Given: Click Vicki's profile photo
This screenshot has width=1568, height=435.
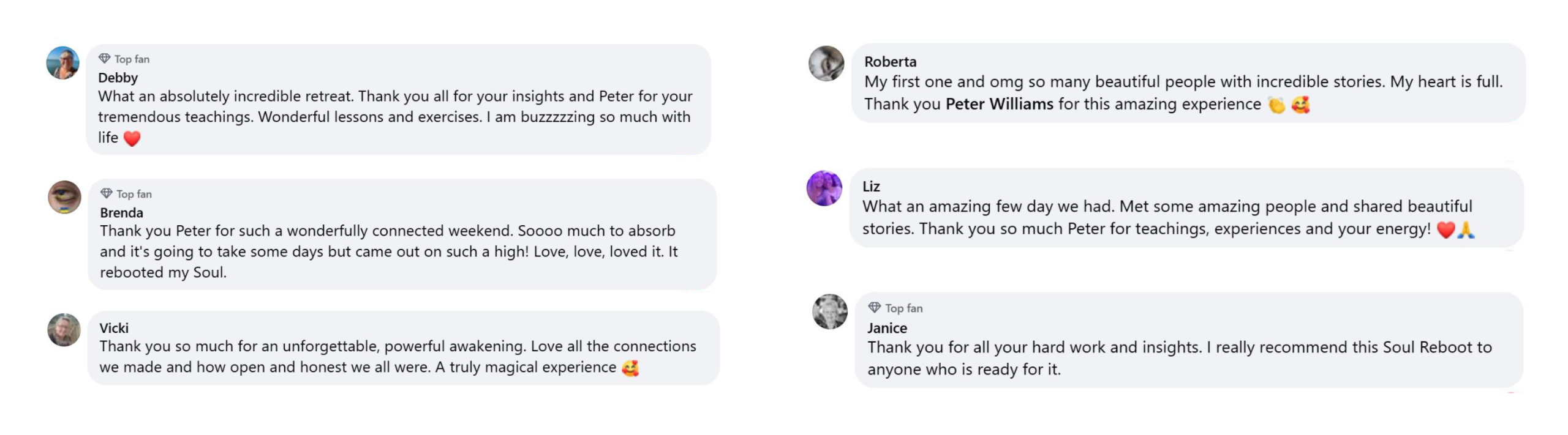Looking at the screenshot, I should [x=64, y=330].
